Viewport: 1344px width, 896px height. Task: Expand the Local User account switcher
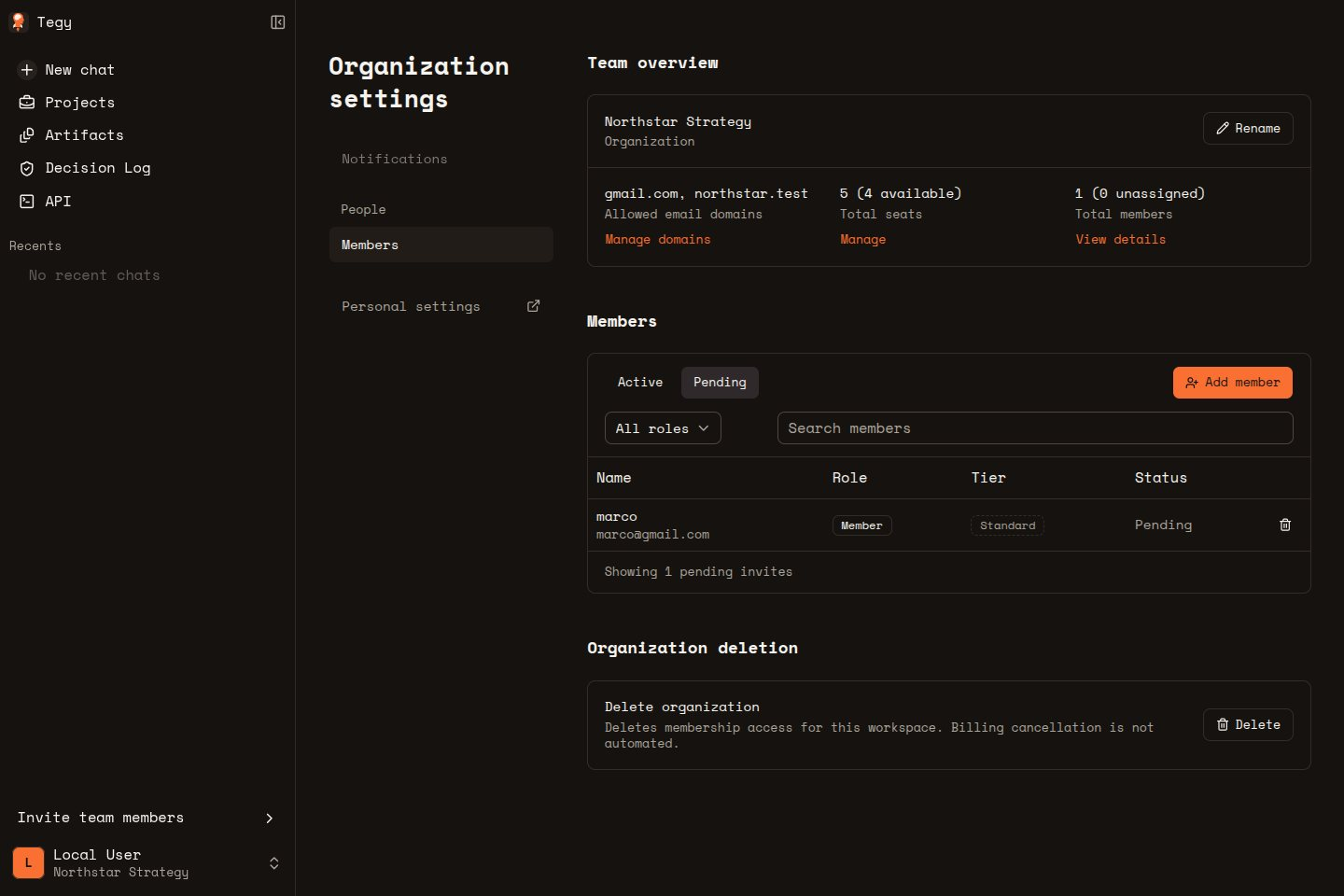[274, 863]
